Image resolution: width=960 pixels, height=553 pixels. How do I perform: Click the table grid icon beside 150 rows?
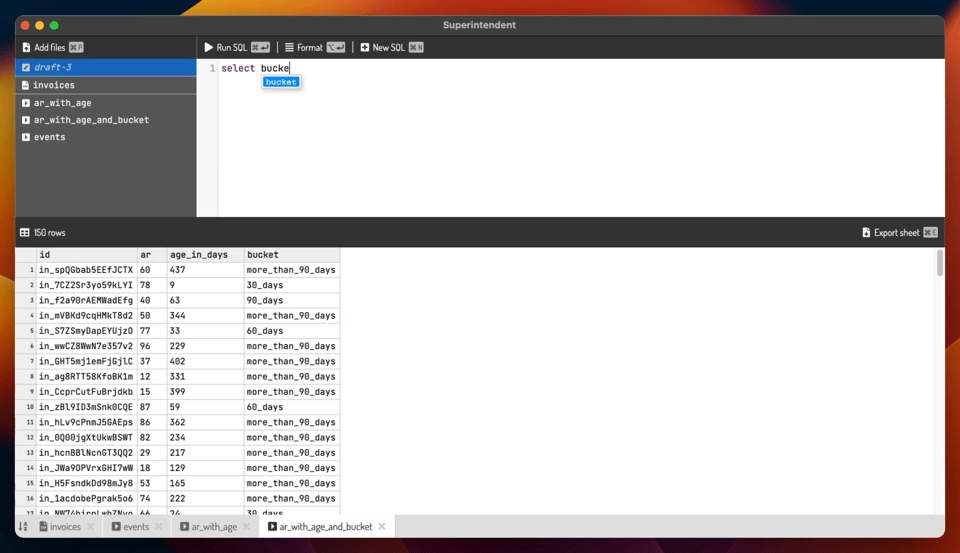pos(25,233)
